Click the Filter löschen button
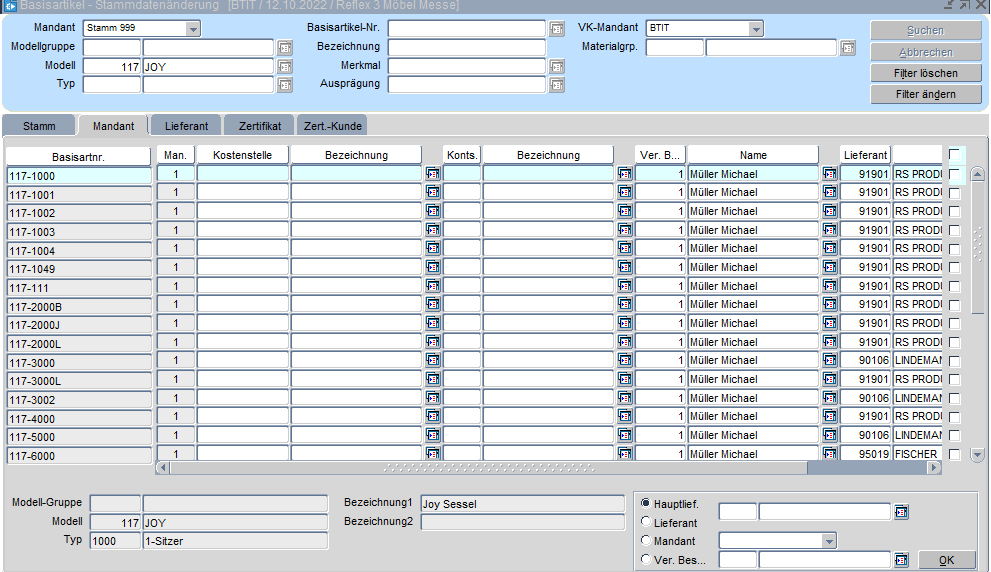 [925, 73]
